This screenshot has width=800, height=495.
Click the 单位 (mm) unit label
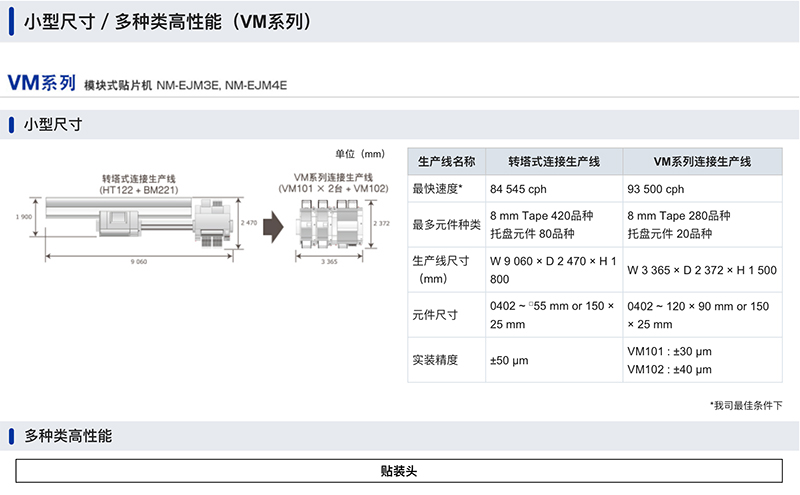(x=360, y=153)
